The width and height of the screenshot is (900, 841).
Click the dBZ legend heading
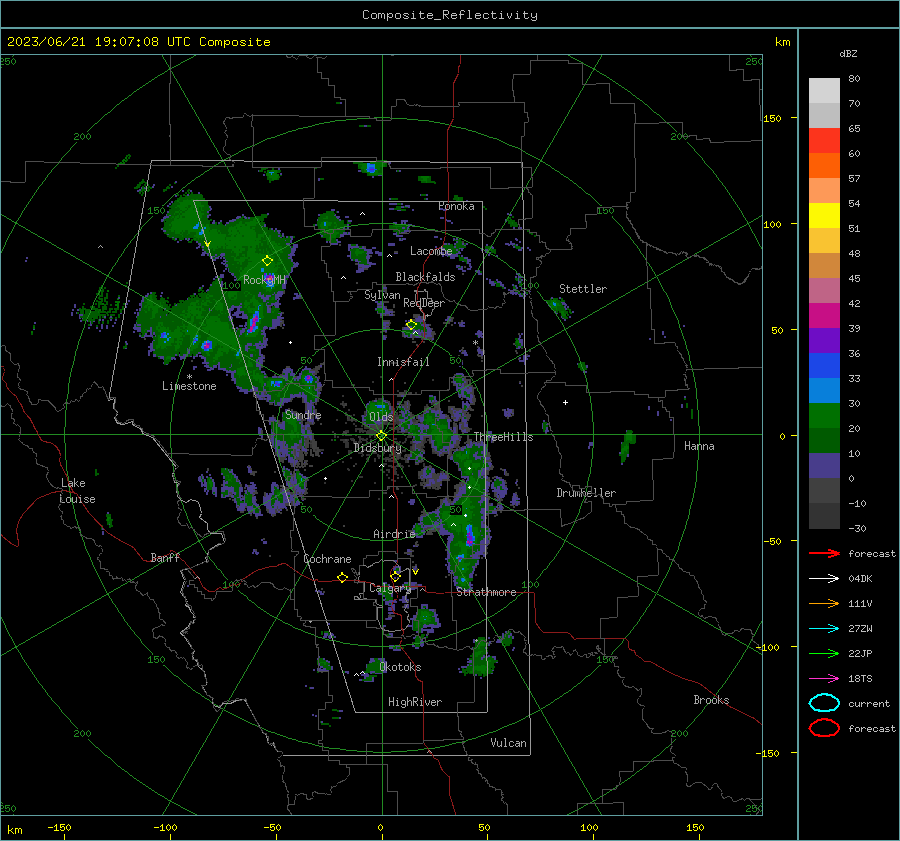(848, 54)
